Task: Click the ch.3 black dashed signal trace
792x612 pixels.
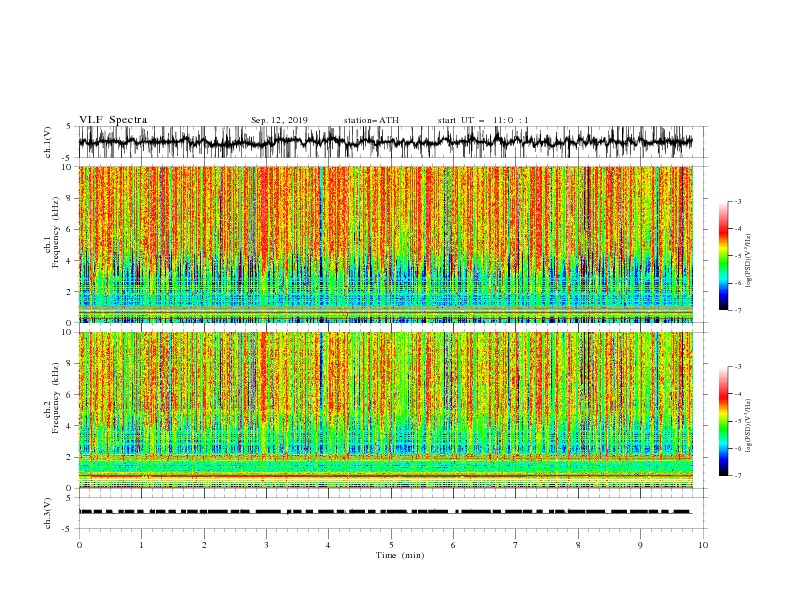Action: point(385,512)
